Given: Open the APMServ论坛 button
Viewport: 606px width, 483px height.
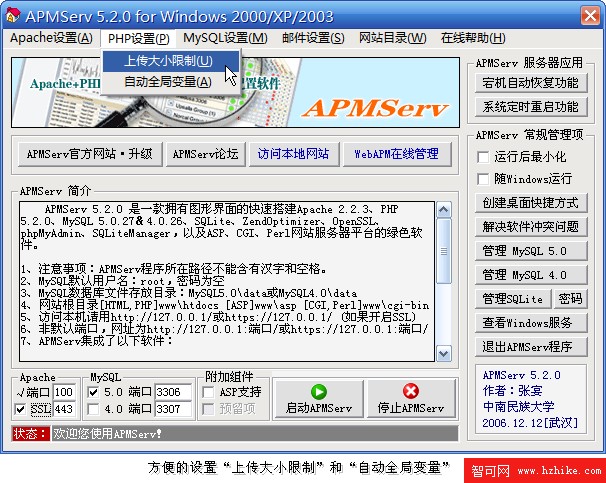Looking at the screenshot, I should click(x=206, y=154).
